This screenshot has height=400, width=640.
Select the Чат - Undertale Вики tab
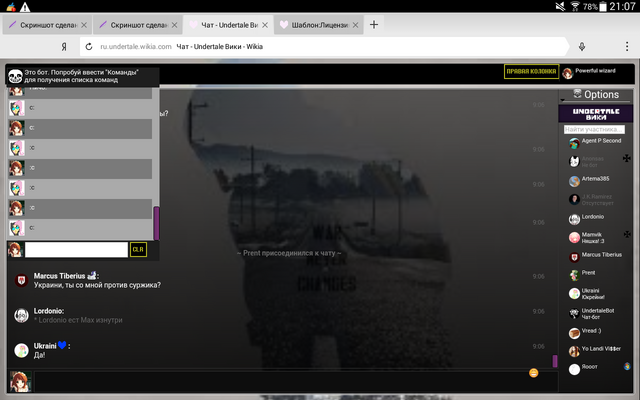pos(229,25)
